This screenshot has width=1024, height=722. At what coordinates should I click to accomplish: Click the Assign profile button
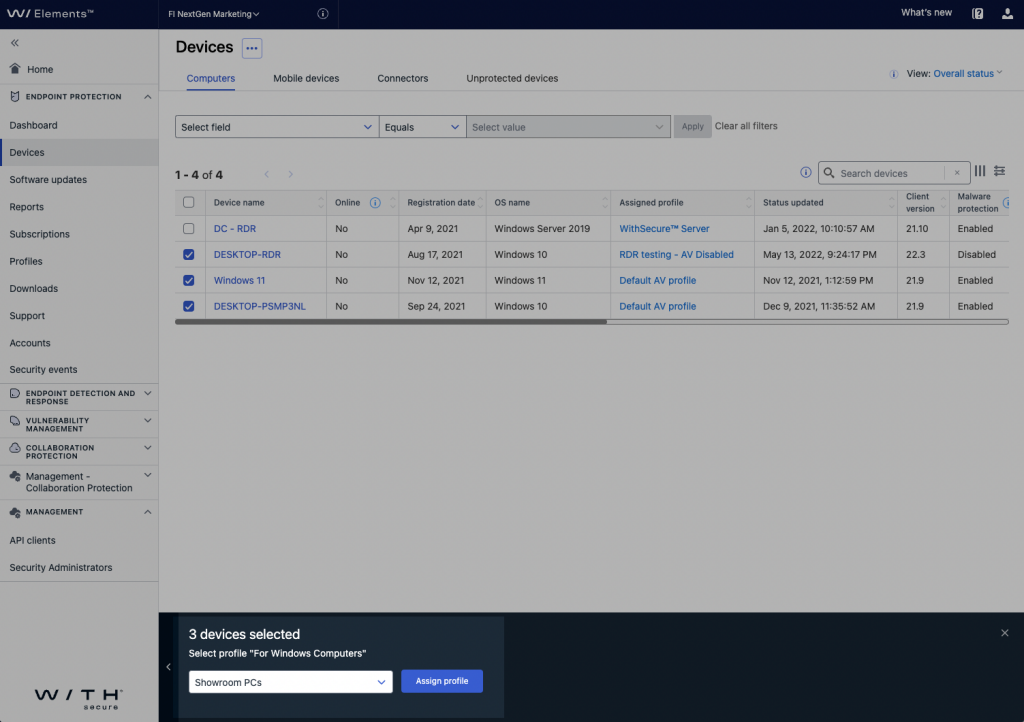(442, 681)
